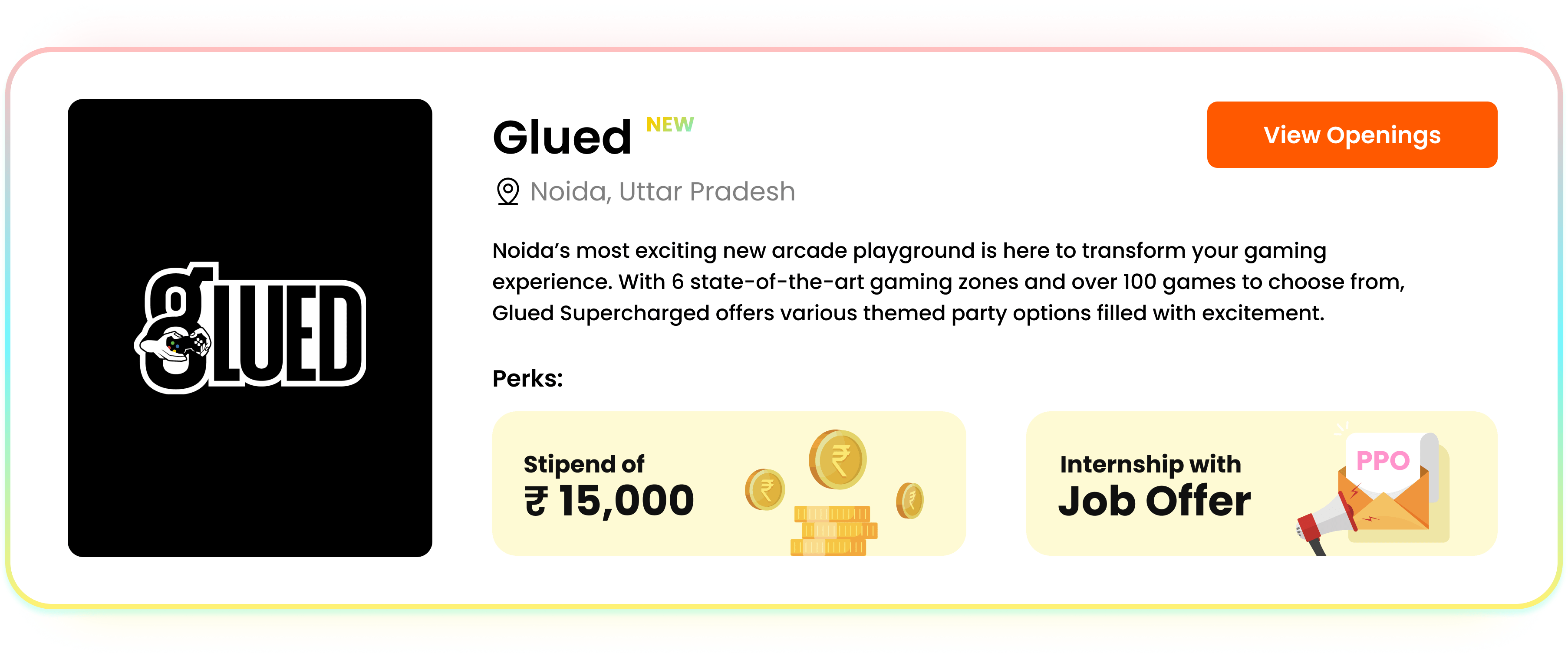
Task: Click the pink PPO label
Action: [1383, 461]
